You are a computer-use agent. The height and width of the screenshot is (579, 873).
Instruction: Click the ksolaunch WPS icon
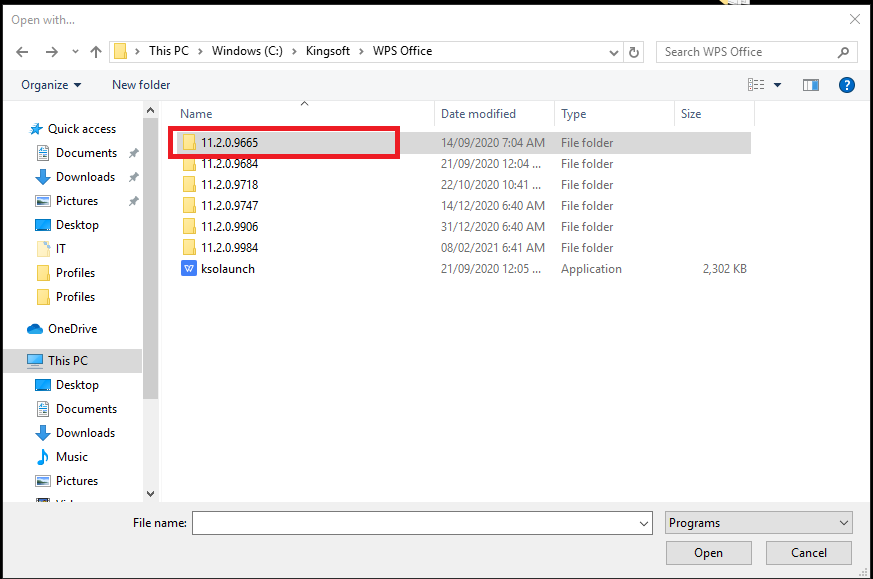[189, 269]
